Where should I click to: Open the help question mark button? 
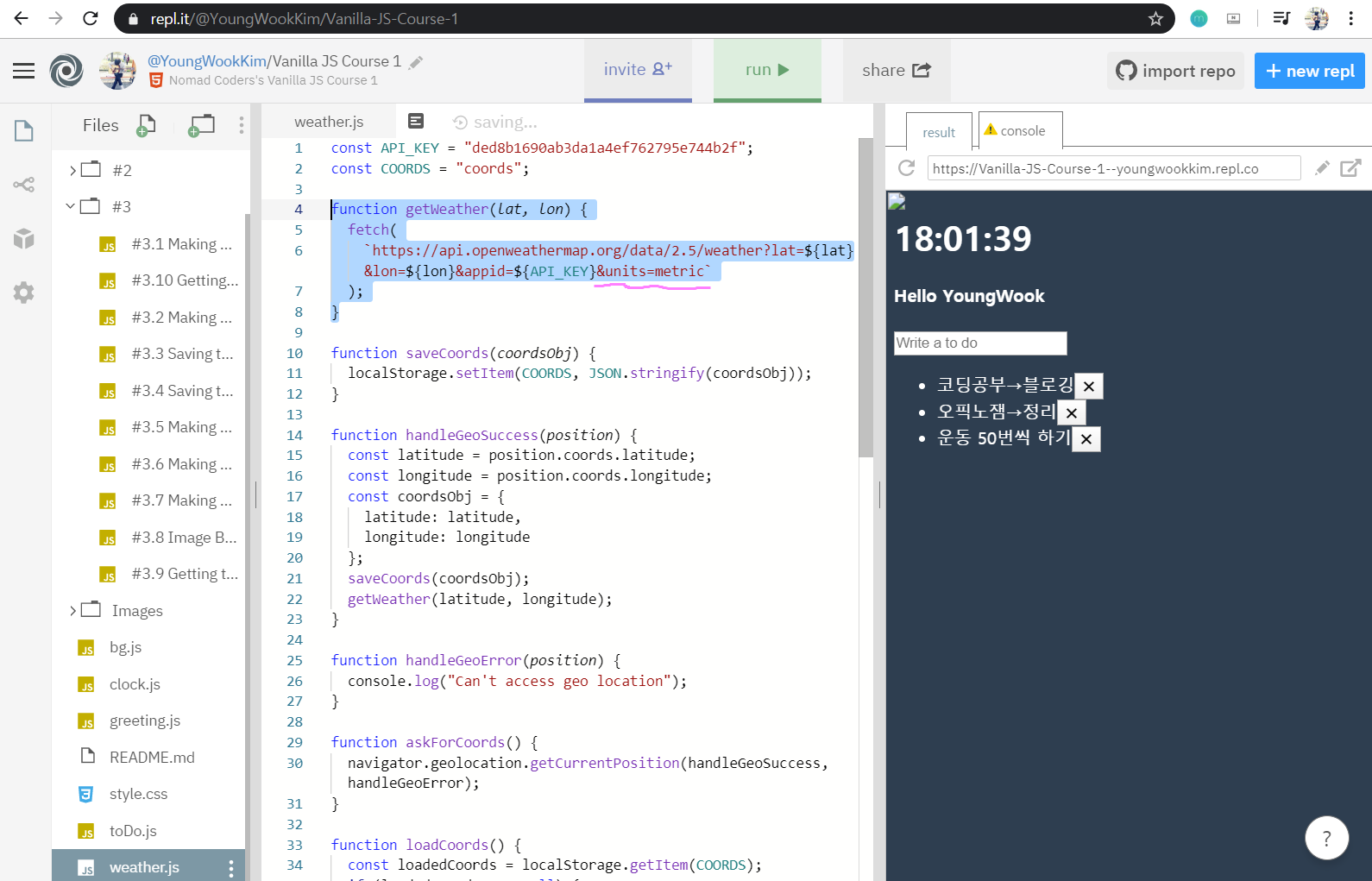point(1327,838)
